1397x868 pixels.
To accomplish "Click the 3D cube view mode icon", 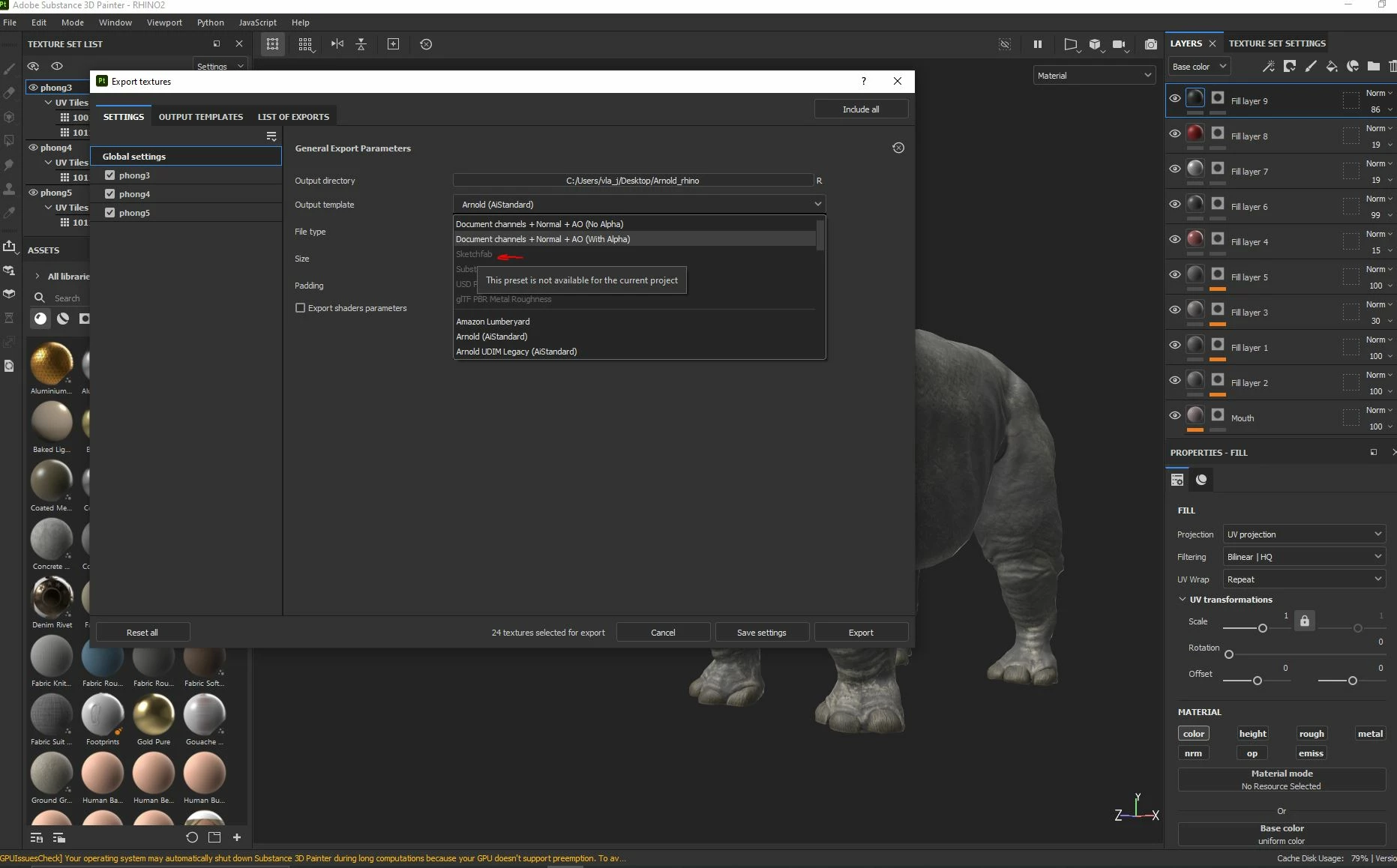I will [x=1095, y=44].
